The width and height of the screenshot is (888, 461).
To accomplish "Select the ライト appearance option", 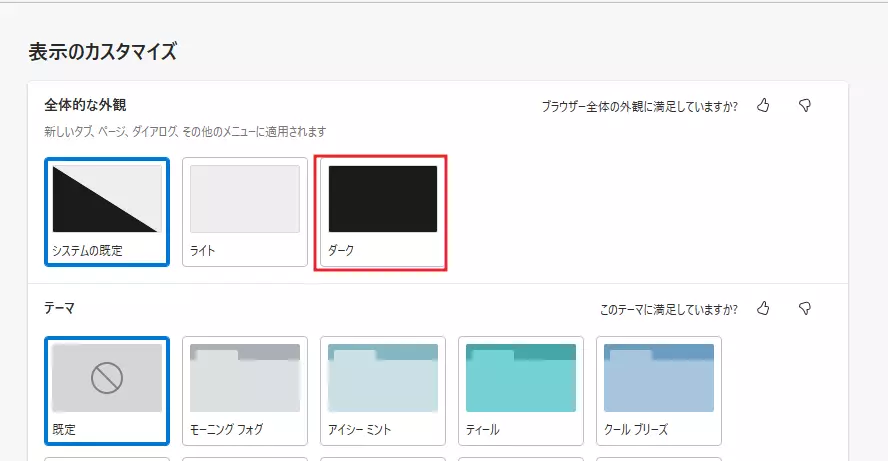I will (x=245, y=212).
